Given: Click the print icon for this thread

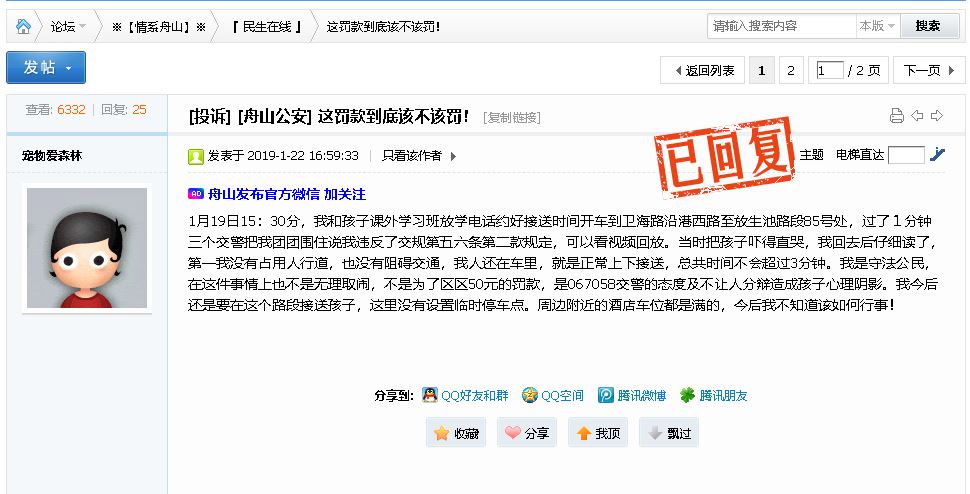Looking at the screenshot, I should [x=897, y=116].
